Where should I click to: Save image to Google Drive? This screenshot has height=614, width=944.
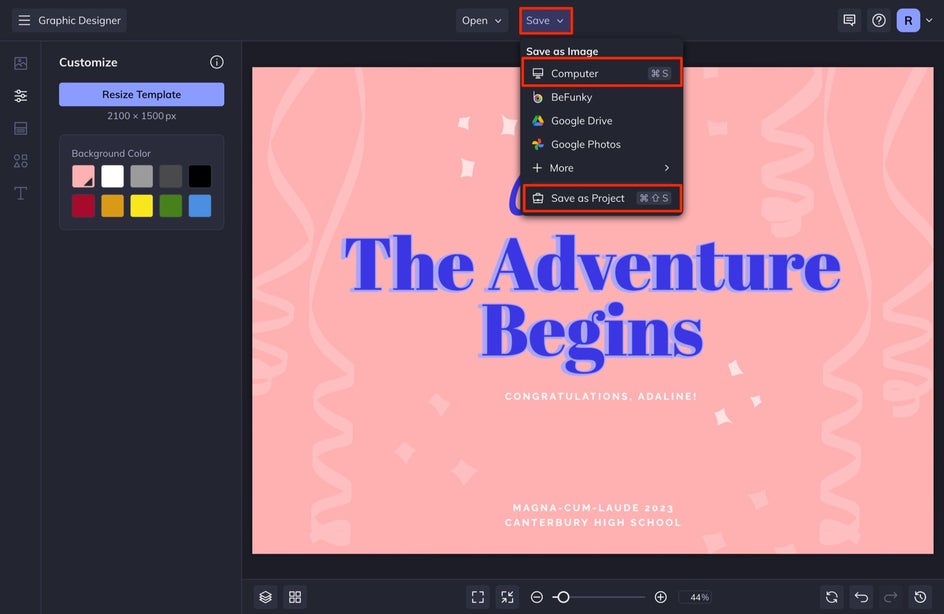click(601, 120)
